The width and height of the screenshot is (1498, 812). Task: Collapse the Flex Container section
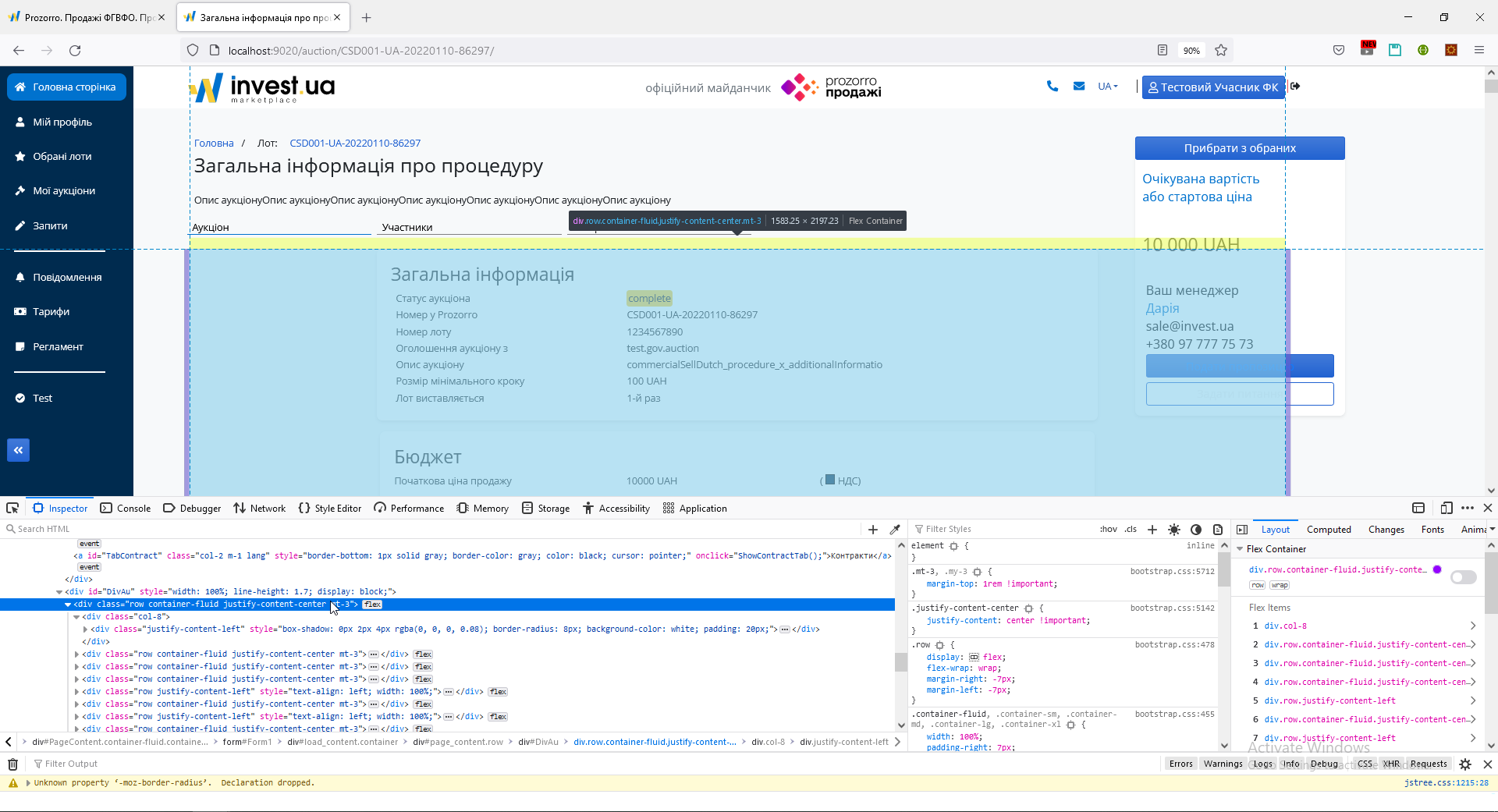coord(1240,549)
